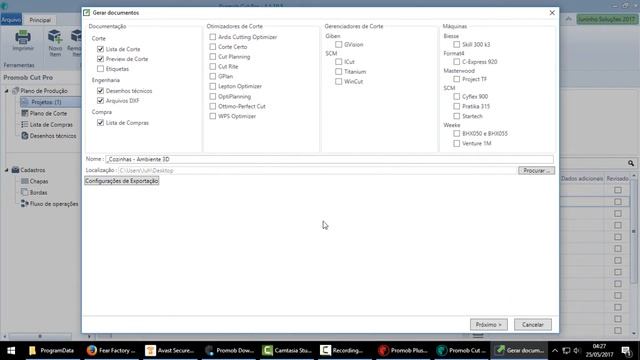Enable WinCut checkbox
This screenshot has width=640, height=360.
(x=338, y=81)
